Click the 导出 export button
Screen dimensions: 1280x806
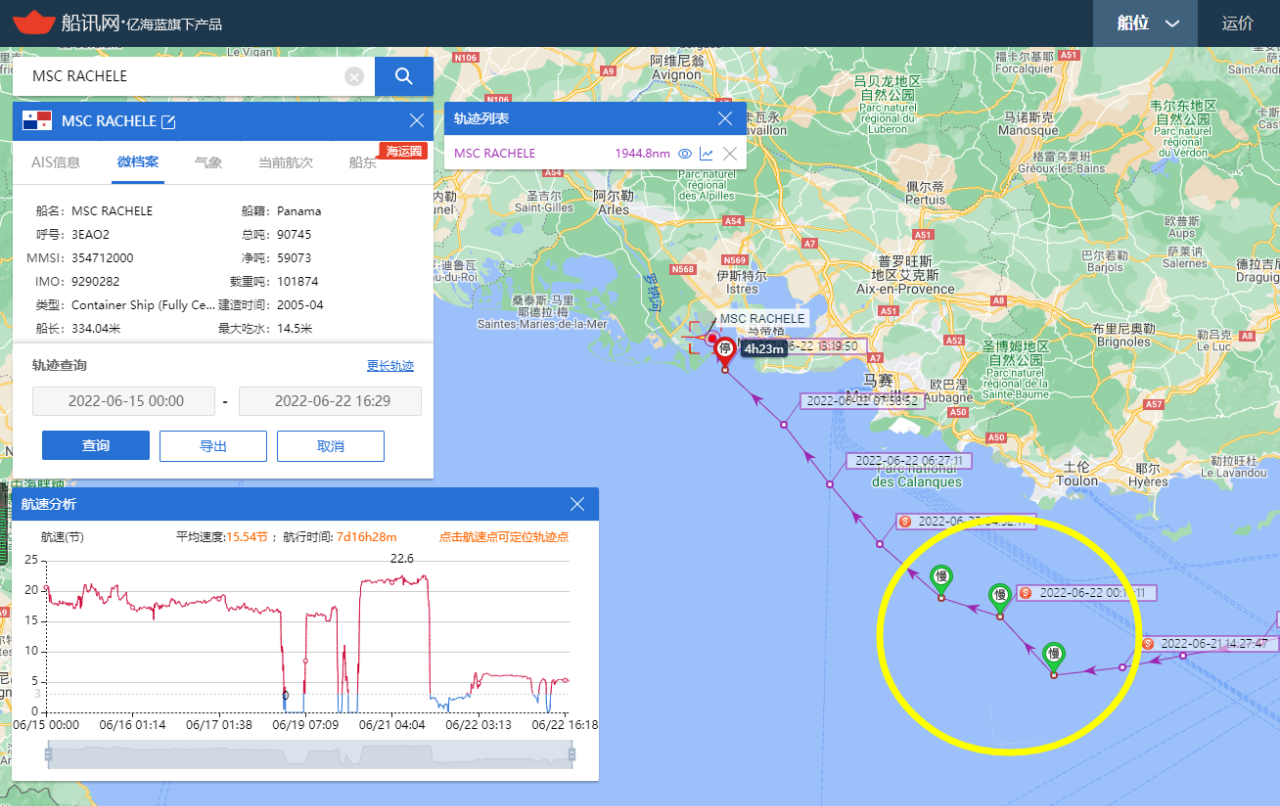[213, 446]
